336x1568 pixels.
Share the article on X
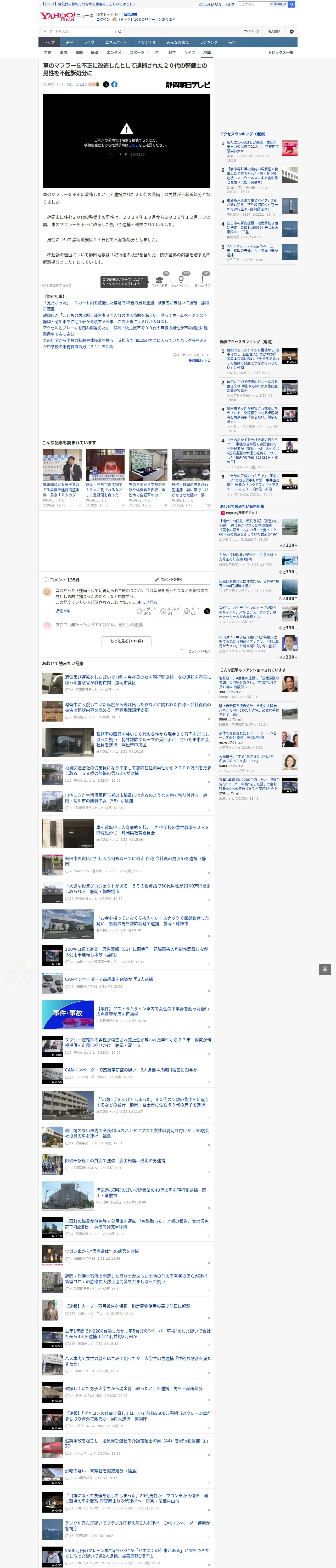[106, 85]
